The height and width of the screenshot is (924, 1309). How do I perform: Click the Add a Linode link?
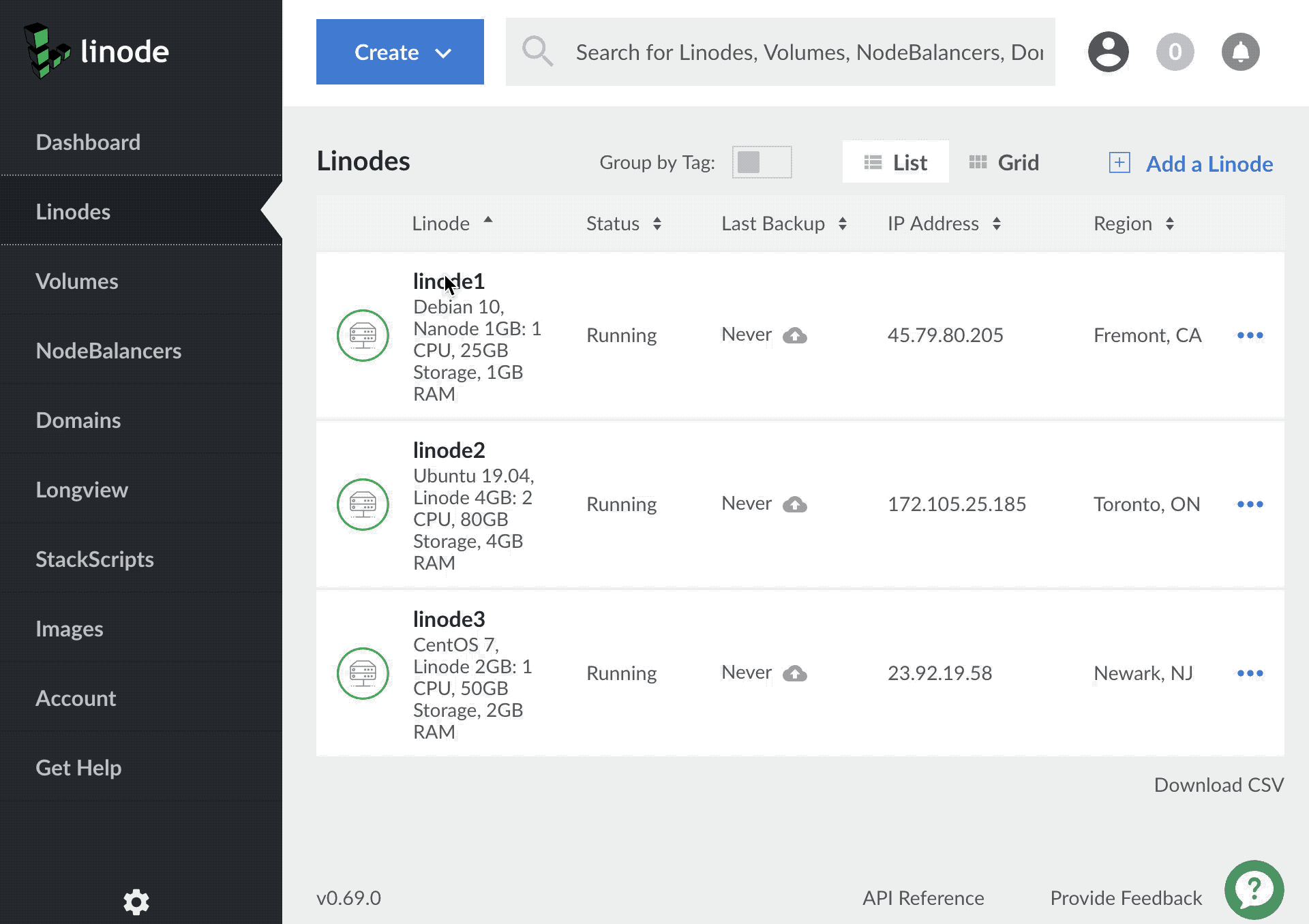pos(1191,164)
